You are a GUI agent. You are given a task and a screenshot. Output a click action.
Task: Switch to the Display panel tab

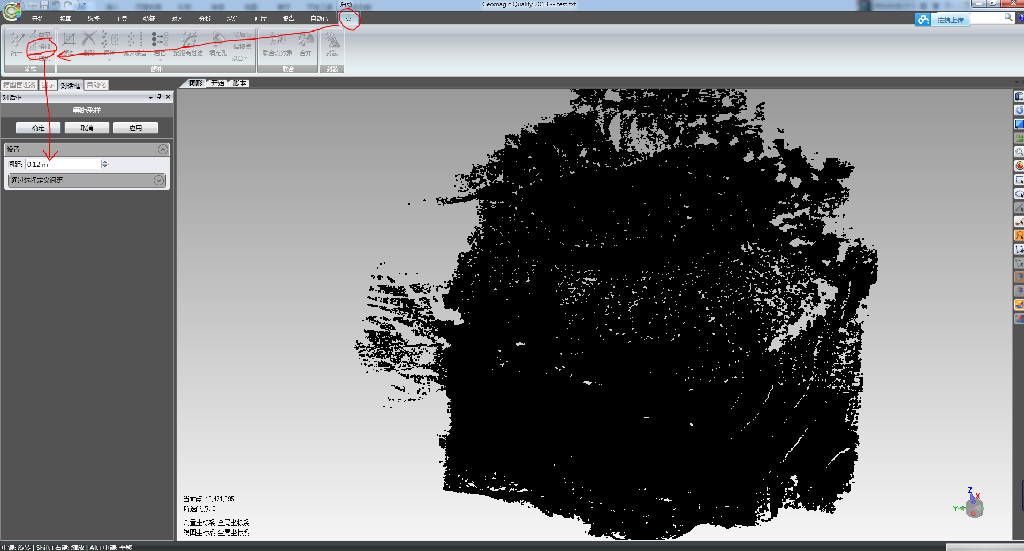48,85
